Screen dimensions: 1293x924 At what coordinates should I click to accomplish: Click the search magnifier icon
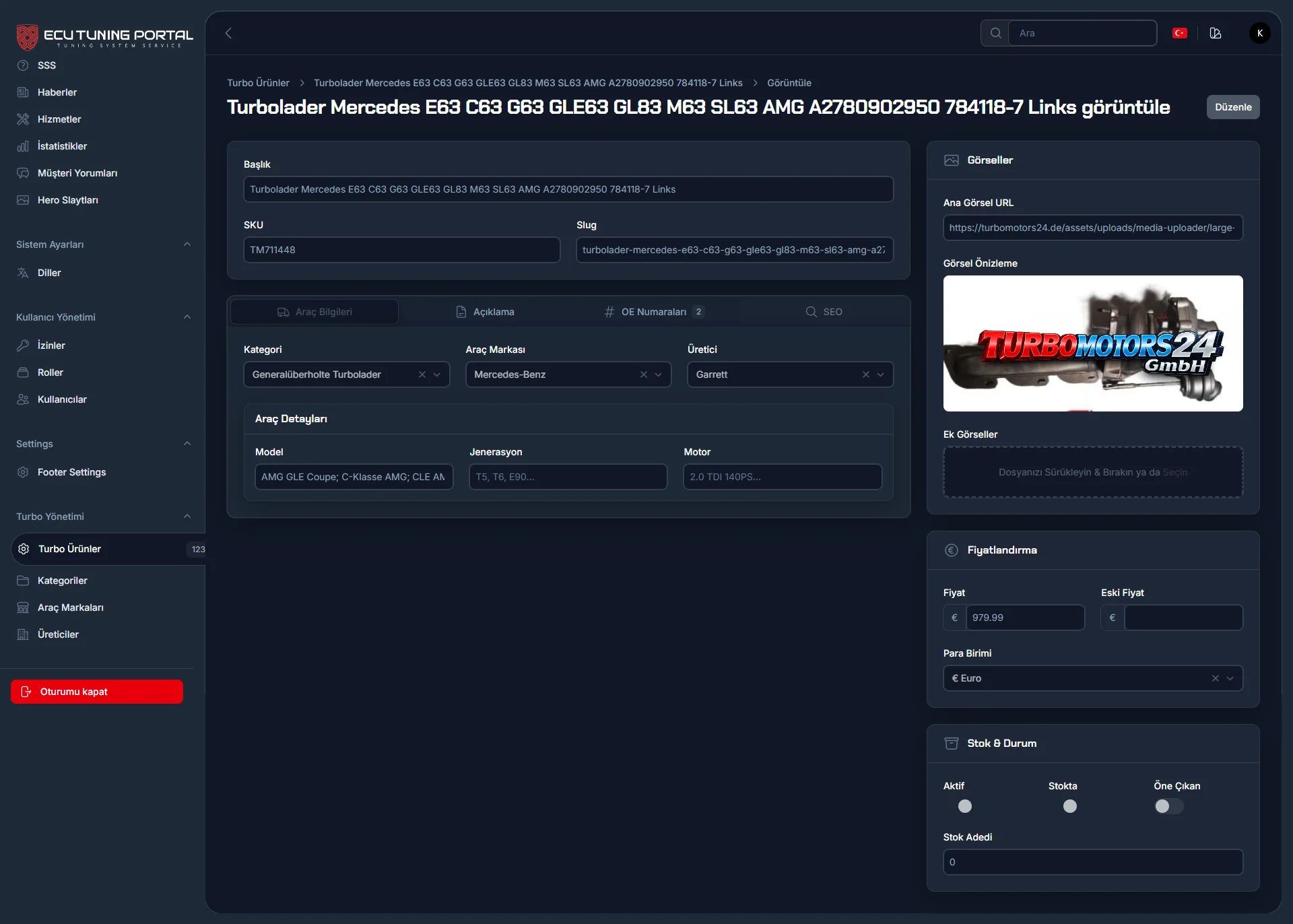(x=995, y=33)
